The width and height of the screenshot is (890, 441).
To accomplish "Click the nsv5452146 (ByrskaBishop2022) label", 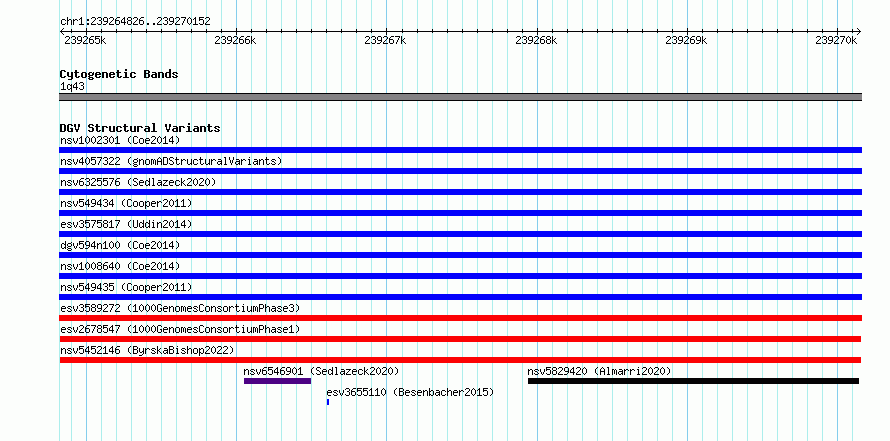I will [x=147, y=350].
